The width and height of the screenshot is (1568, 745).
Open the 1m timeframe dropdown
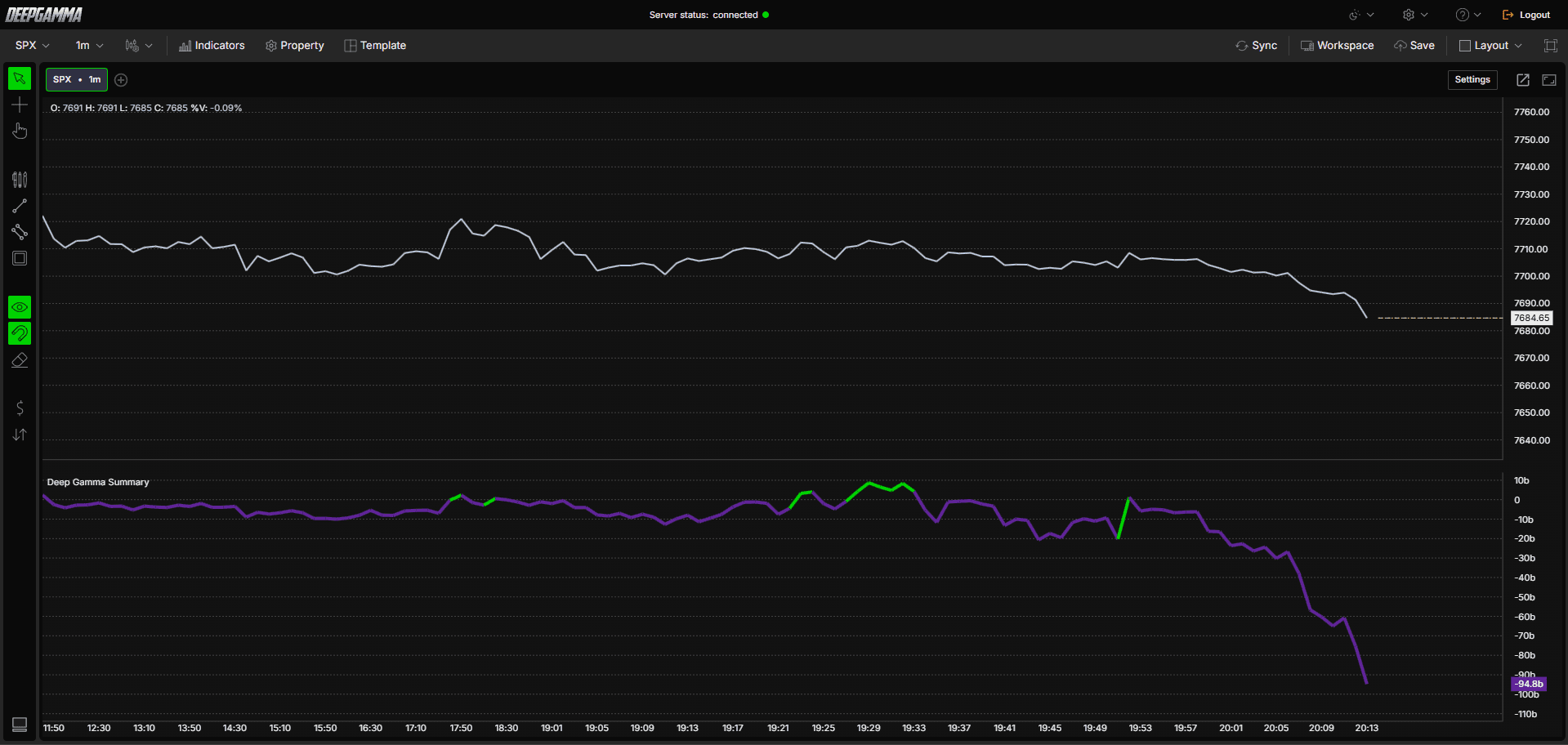(89, 46)
